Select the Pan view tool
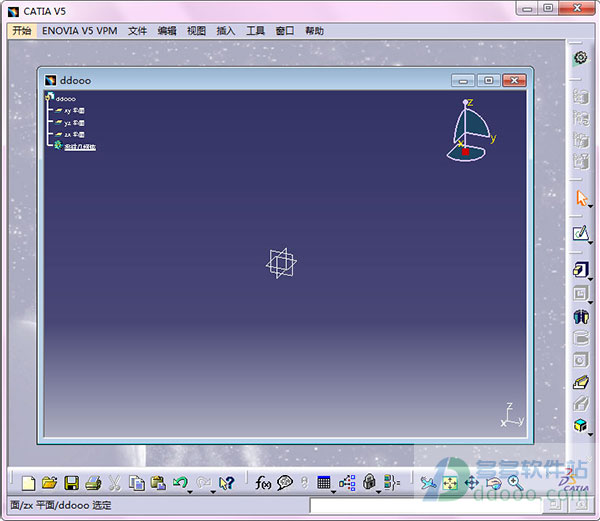Viewport: 600px width, 521px height. 471,483
